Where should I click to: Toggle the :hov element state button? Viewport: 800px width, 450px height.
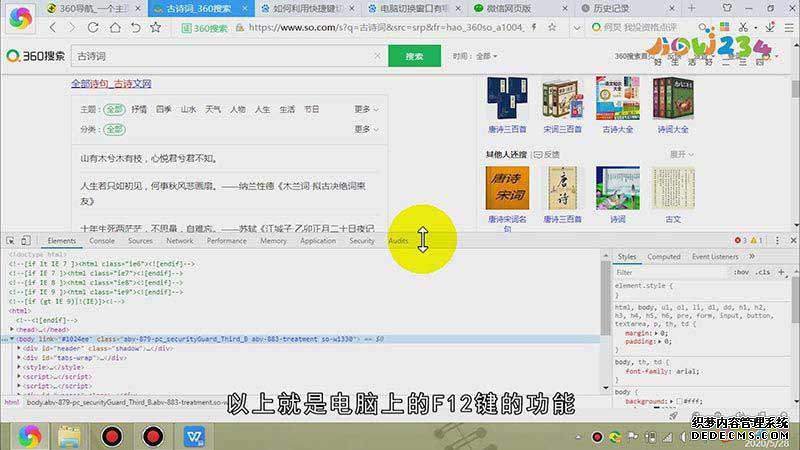[741, 272]
